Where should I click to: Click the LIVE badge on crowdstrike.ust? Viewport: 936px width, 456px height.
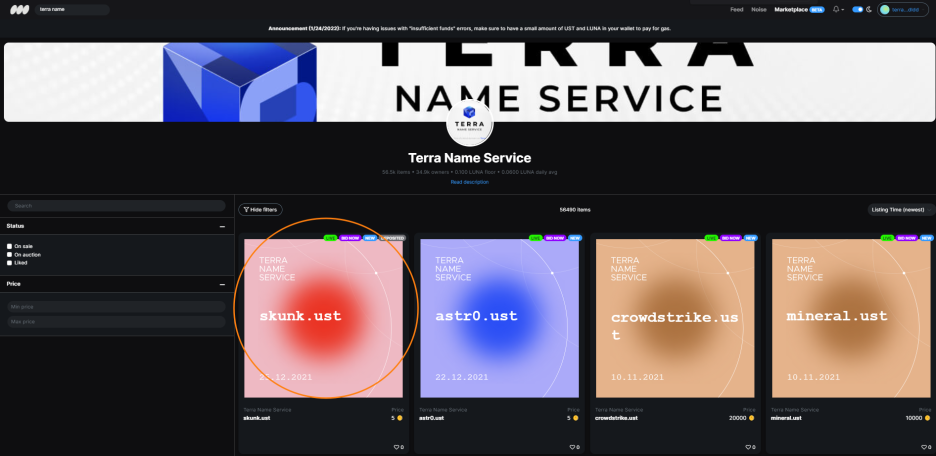pyautogui.click(x=712, y=238)
